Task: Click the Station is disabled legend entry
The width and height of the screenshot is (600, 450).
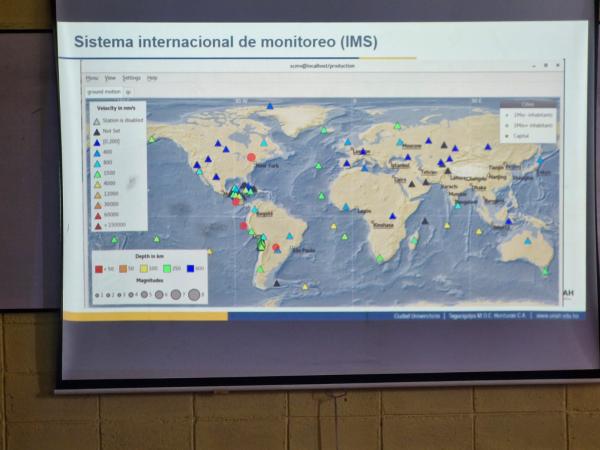Action: [119, 121]
